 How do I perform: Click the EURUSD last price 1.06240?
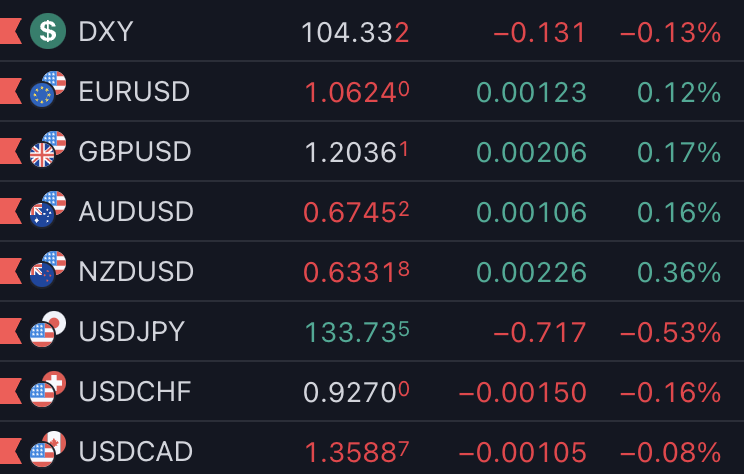(x=357, y=92)
